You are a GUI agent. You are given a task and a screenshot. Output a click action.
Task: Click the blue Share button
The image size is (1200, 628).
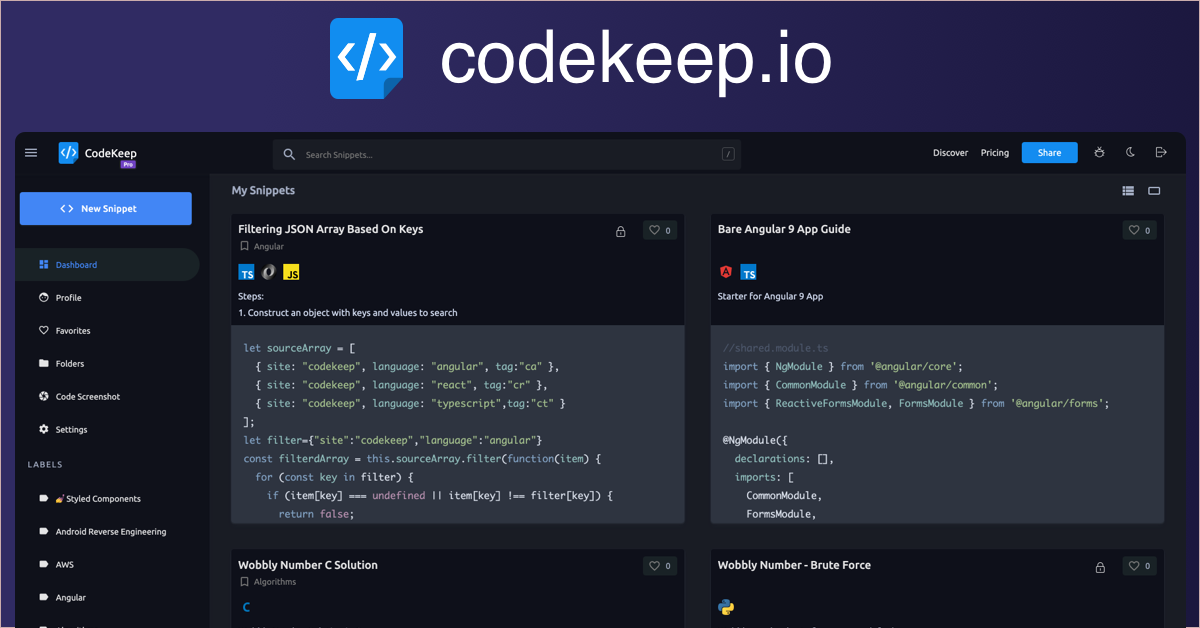(1049, 153)
